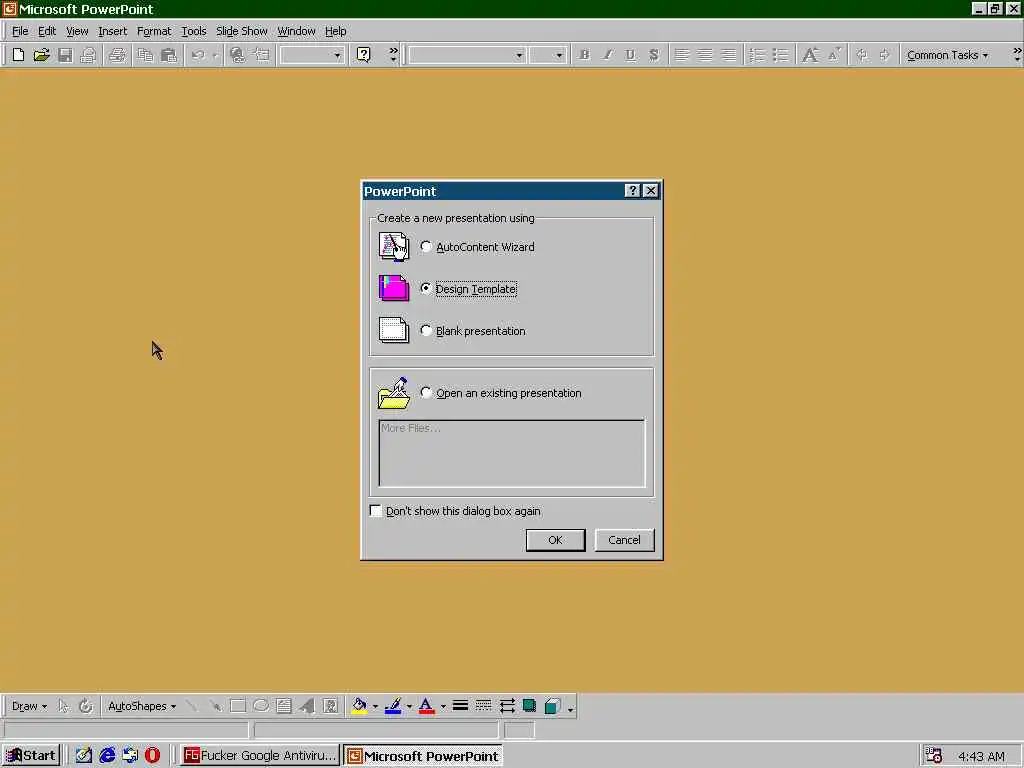Expand the AutoShapes dropdown
The image size is (1024, 768).
coord(142,706)
